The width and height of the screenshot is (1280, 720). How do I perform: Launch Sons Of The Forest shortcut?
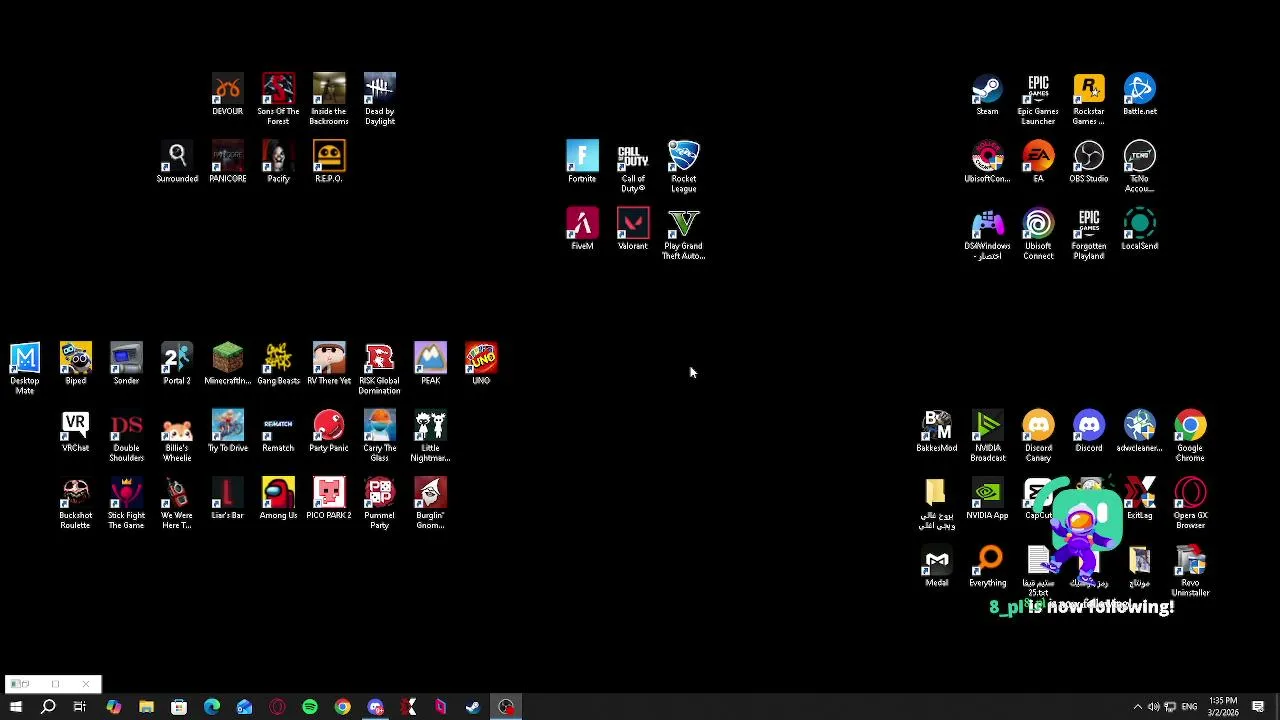(x=278, y=99)
